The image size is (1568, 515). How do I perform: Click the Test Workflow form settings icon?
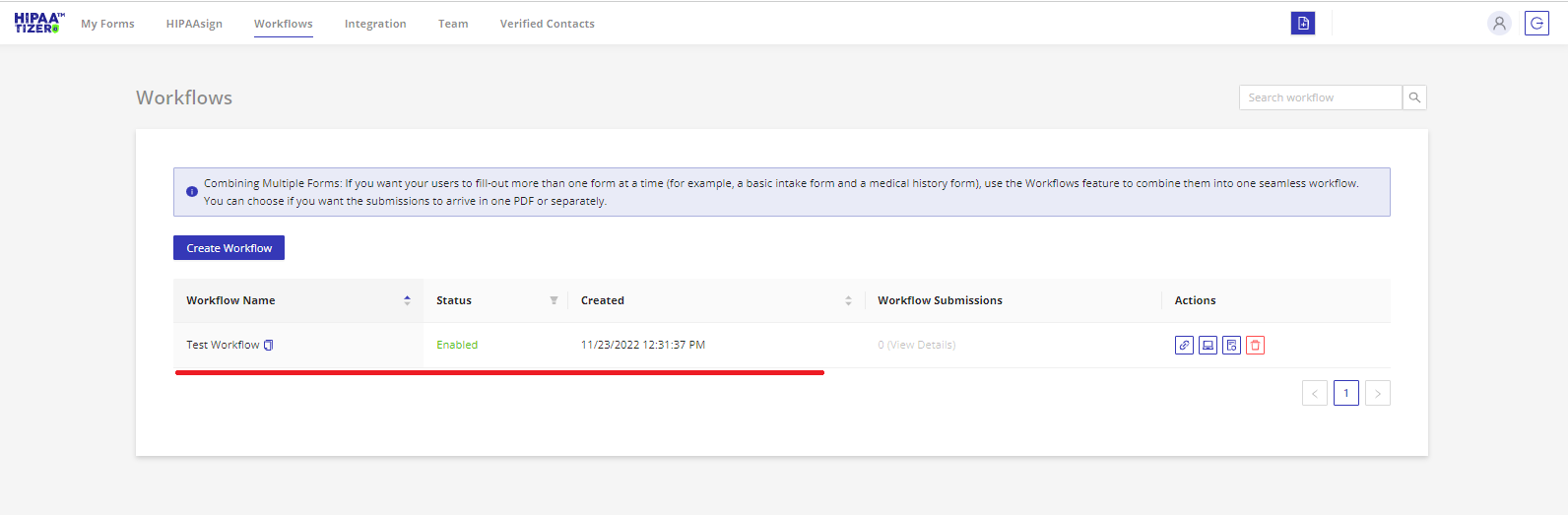[1231, 345]
